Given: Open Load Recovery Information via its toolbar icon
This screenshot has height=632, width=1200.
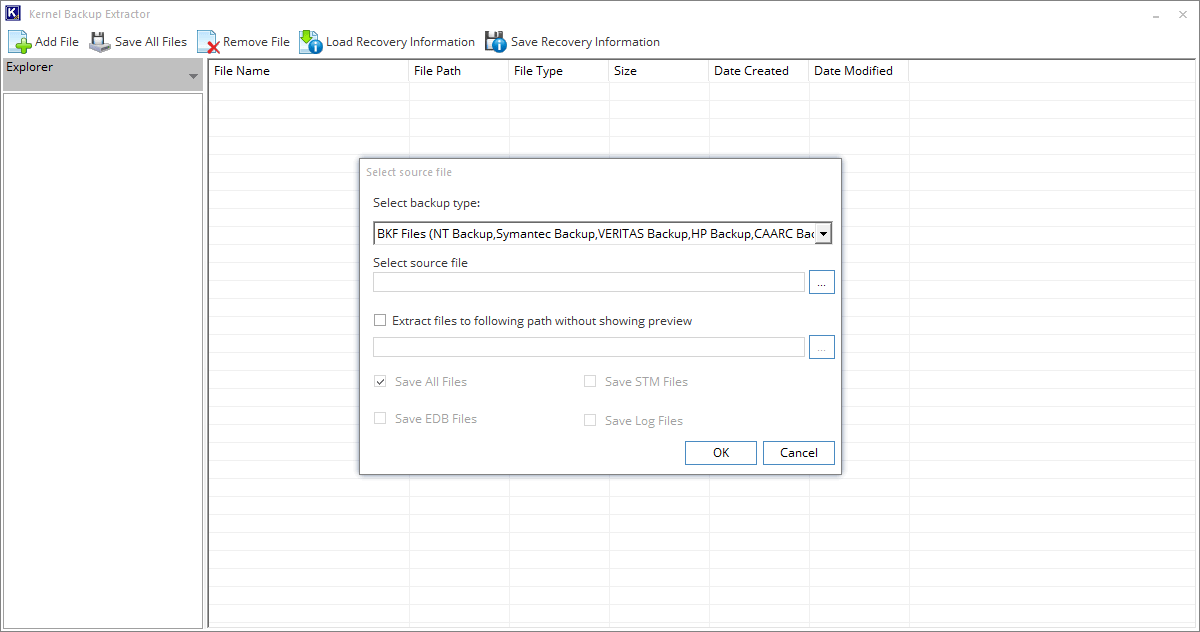Looking at the screenshot, I should [x=310, y=41].
